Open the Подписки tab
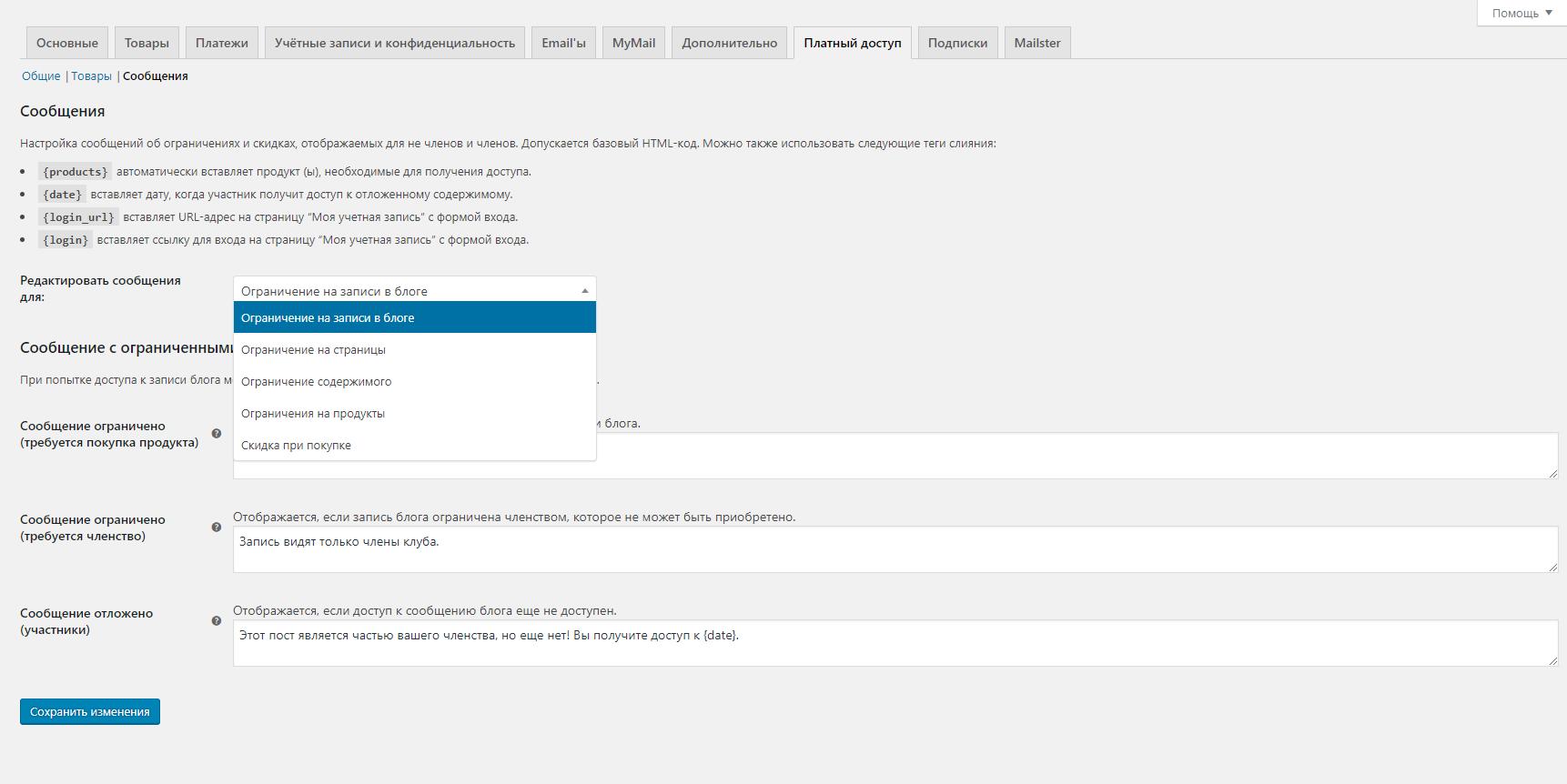Image resolution: width=1567 pixels, height=784 pixels. point(957,43)
